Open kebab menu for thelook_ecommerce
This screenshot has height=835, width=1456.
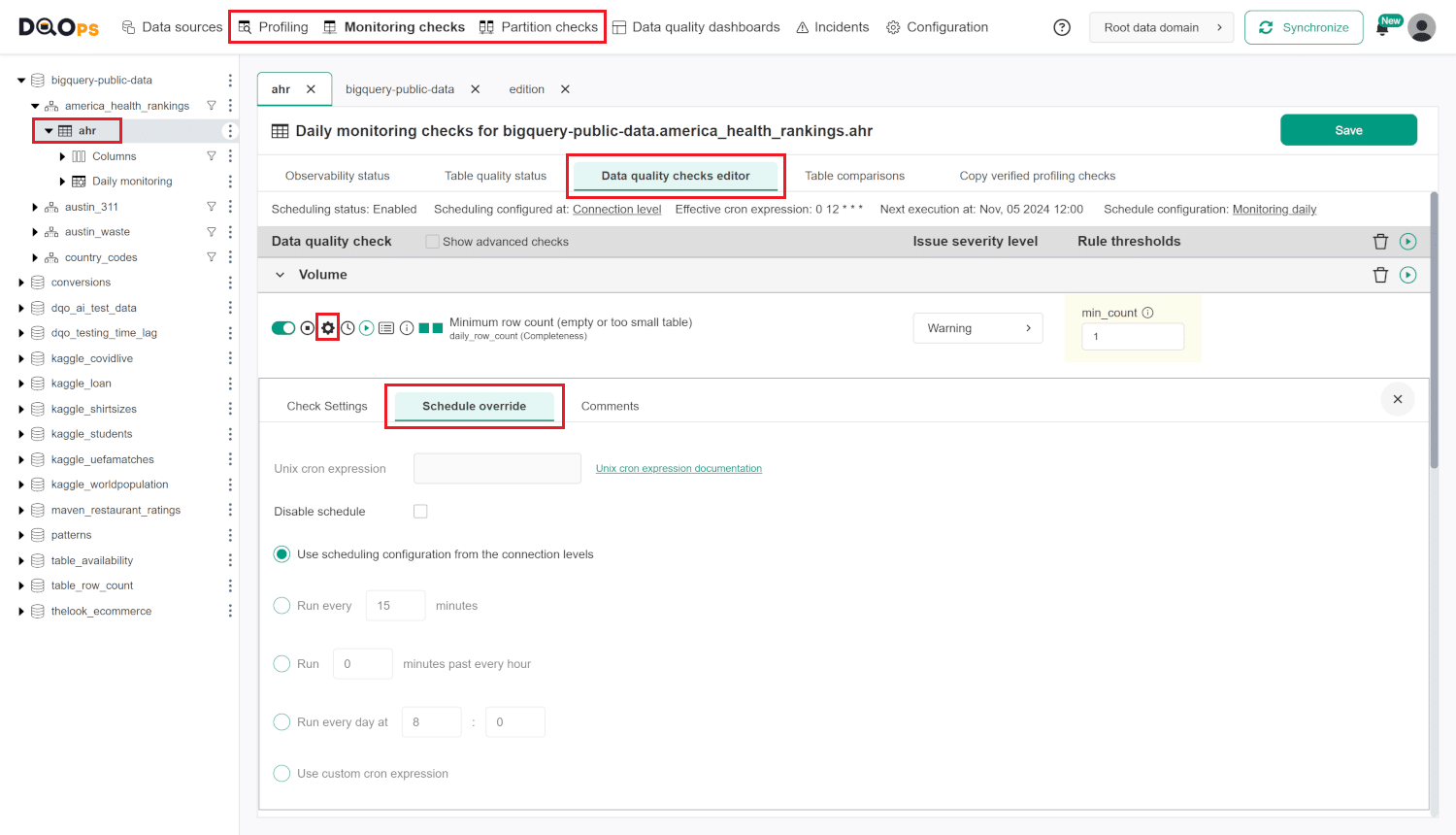[x=230, y=611]
